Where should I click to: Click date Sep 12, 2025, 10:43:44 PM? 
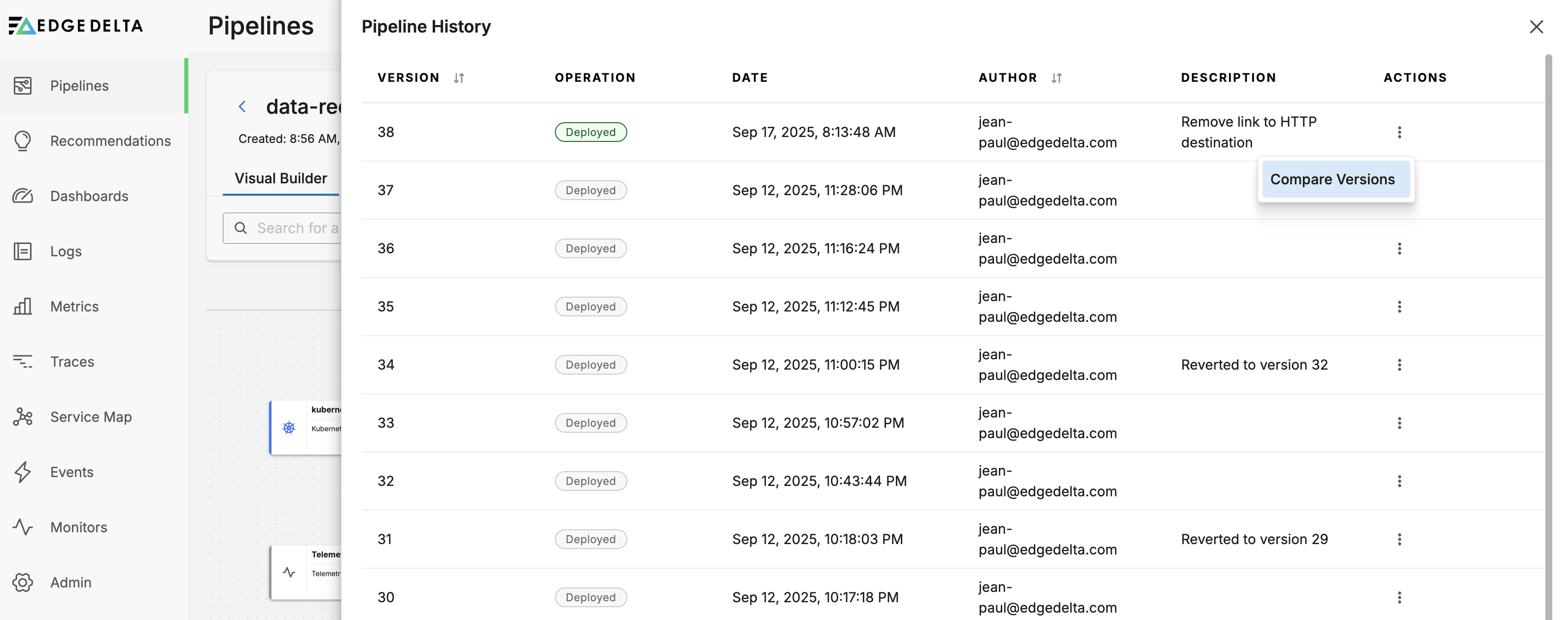coord(819,481)
